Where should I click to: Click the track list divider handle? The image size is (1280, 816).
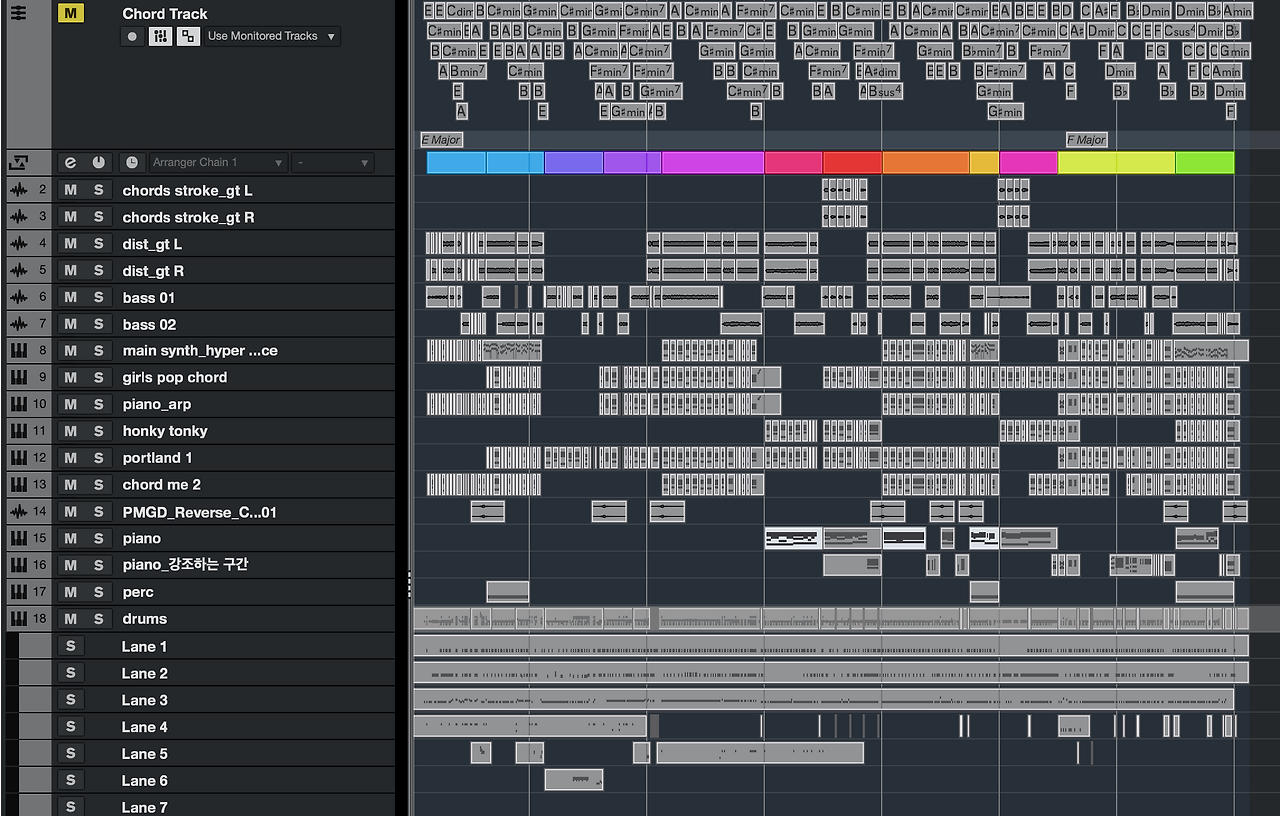tap(409, 585)
